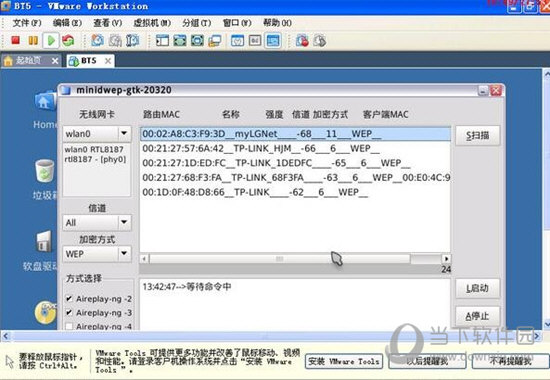Viewport: 550px width, 380px height.
Task: Select the TP-LINK_HJM network row
Action: click(x=295, y=148)
